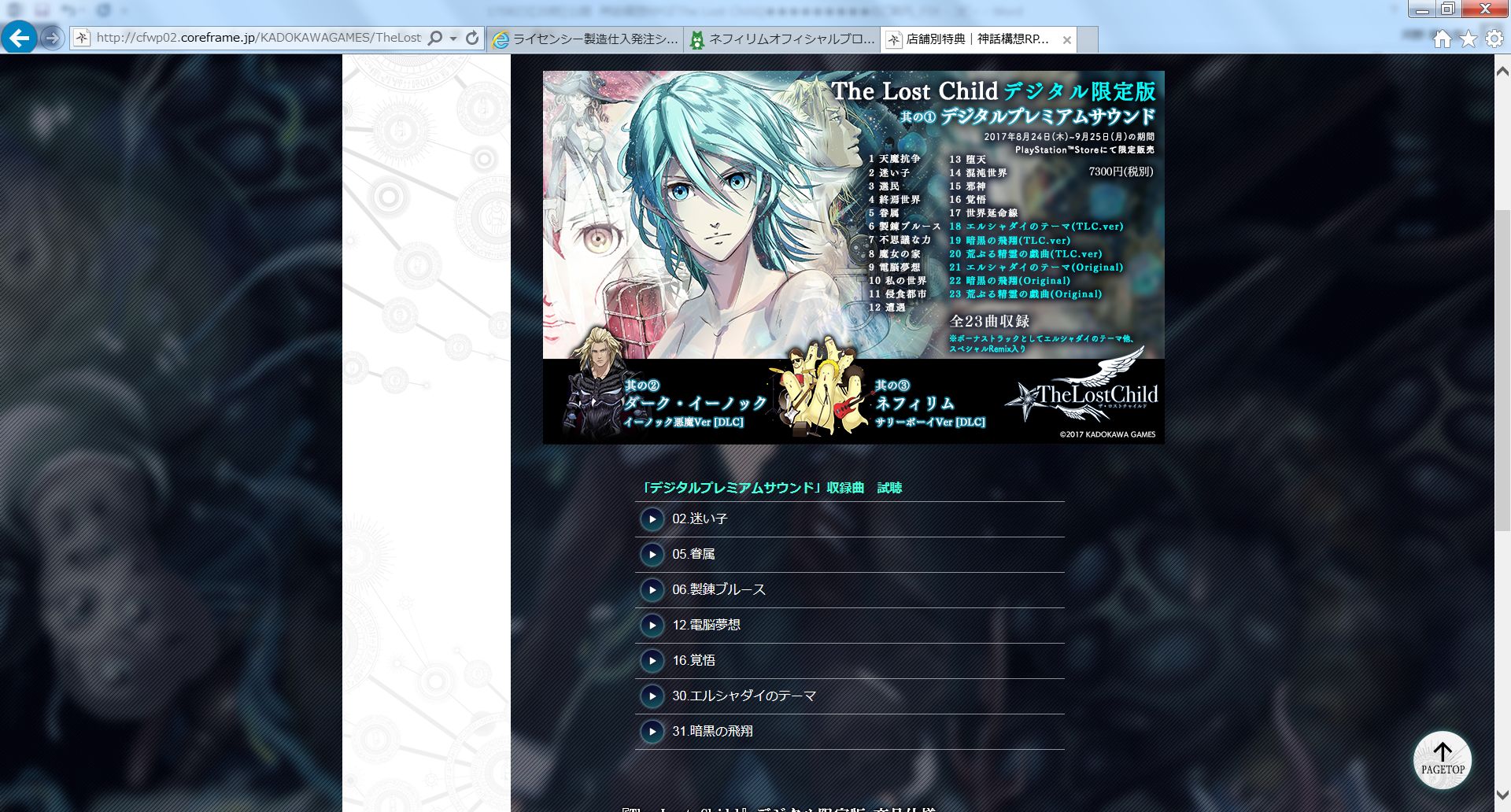Click the vertical scrollbar thumb
Image resolution: width=1511 pixels, height=812 pixels.
(x=1502, y=370)
